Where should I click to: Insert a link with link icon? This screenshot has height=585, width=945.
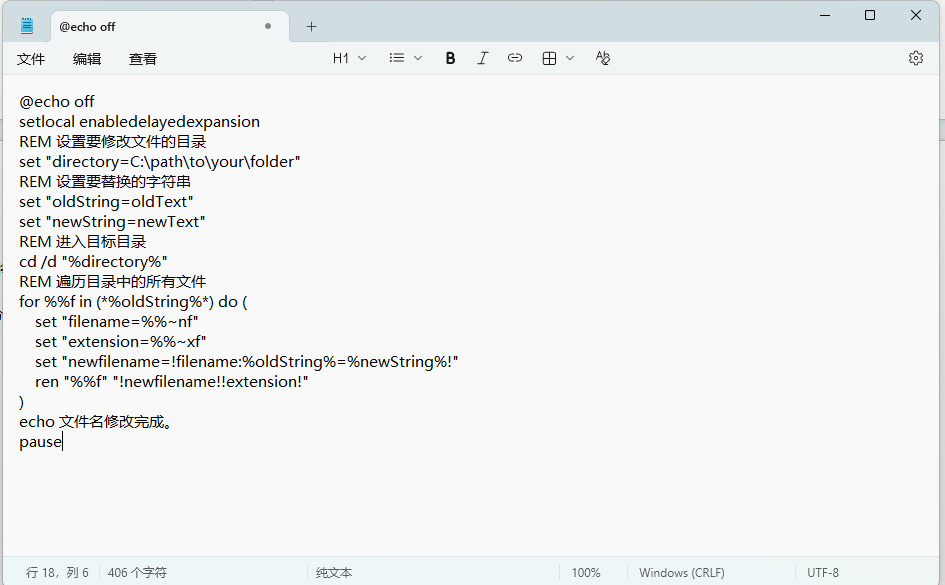(x=515, y=58)
